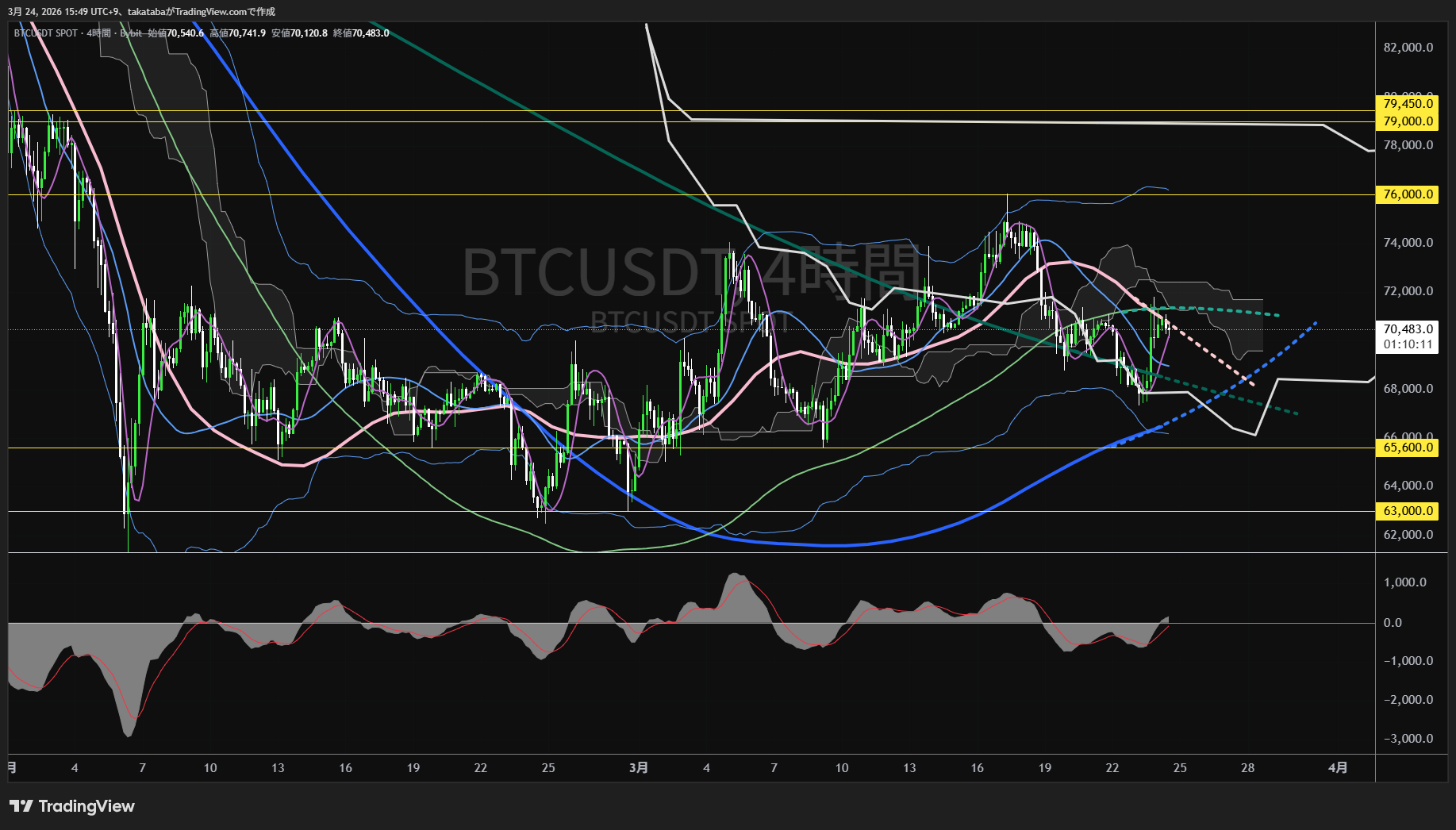Select the 65,600.0 yellow price tag
The height and width of the screenshot is (830, 1456).
(1406, 448)
